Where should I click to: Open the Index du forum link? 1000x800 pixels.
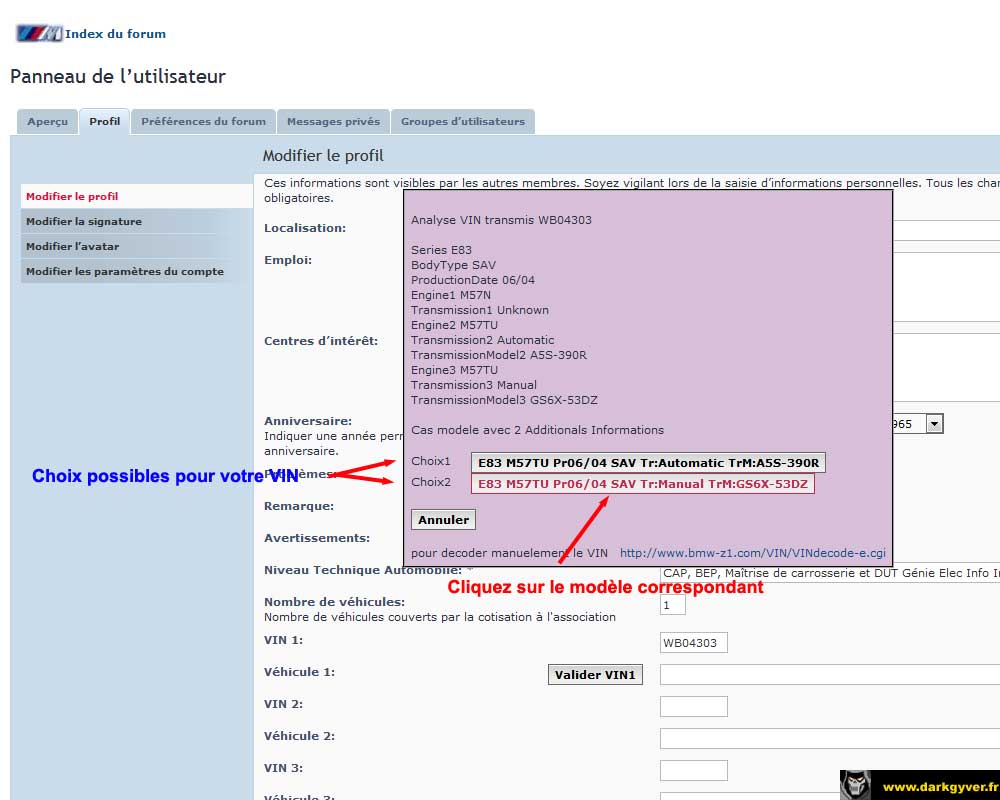[x=115, y=34]
